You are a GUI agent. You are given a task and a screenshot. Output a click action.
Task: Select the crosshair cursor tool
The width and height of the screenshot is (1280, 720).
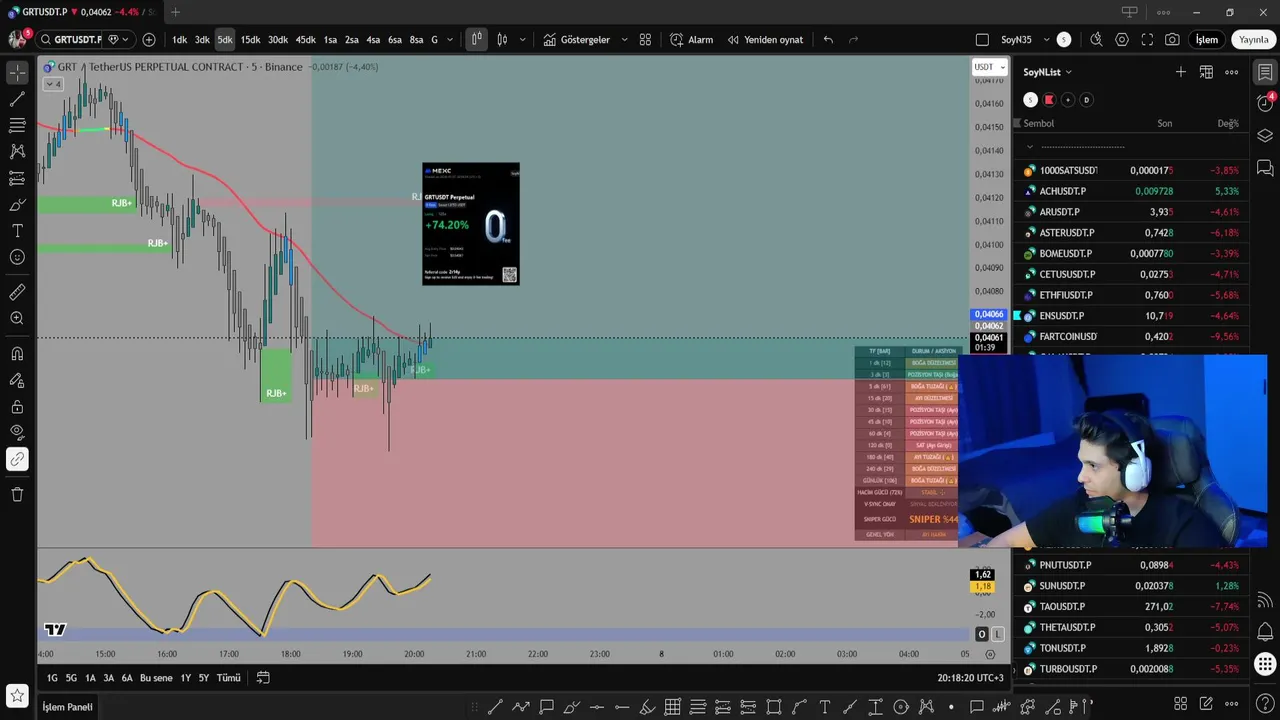17,73
